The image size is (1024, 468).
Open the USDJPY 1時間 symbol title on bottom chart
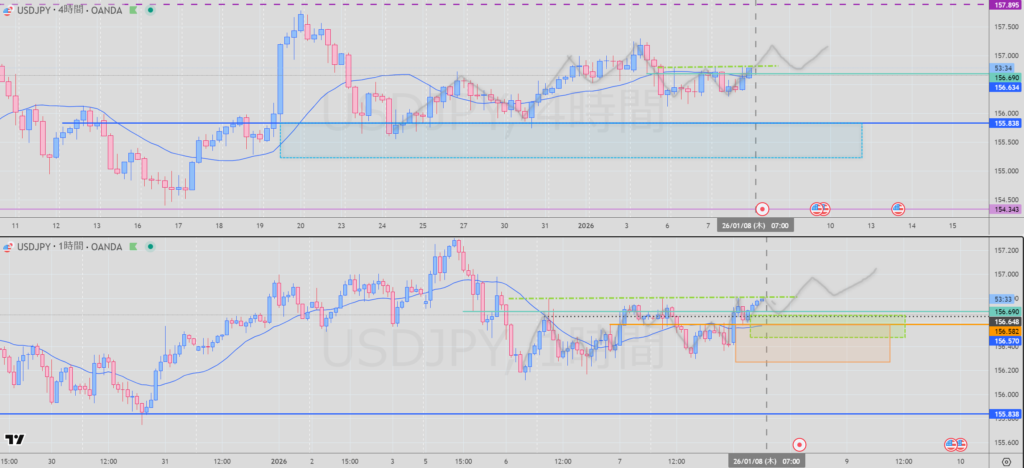[x=70, y=246]
